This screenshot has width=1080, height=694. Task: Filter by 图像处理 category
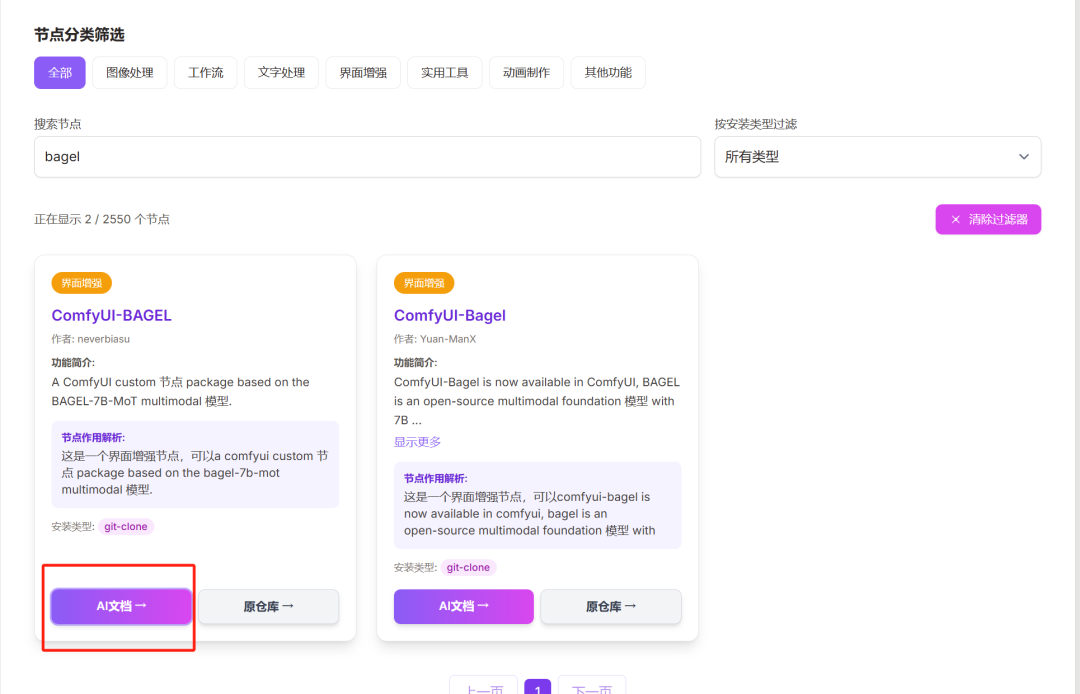pos(129,72)
